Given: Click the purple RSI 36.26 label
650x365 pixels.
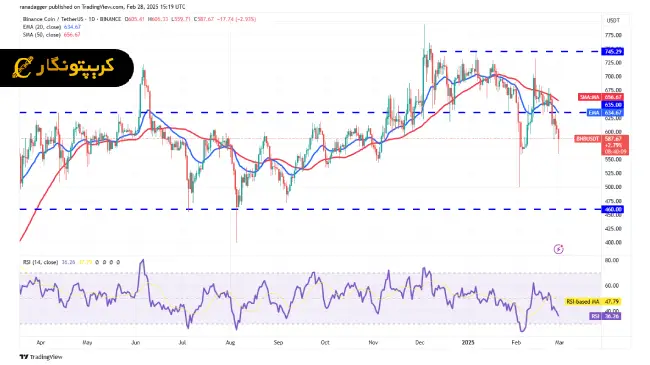Looking at the screenshot, I should click(x=605, y=316).
